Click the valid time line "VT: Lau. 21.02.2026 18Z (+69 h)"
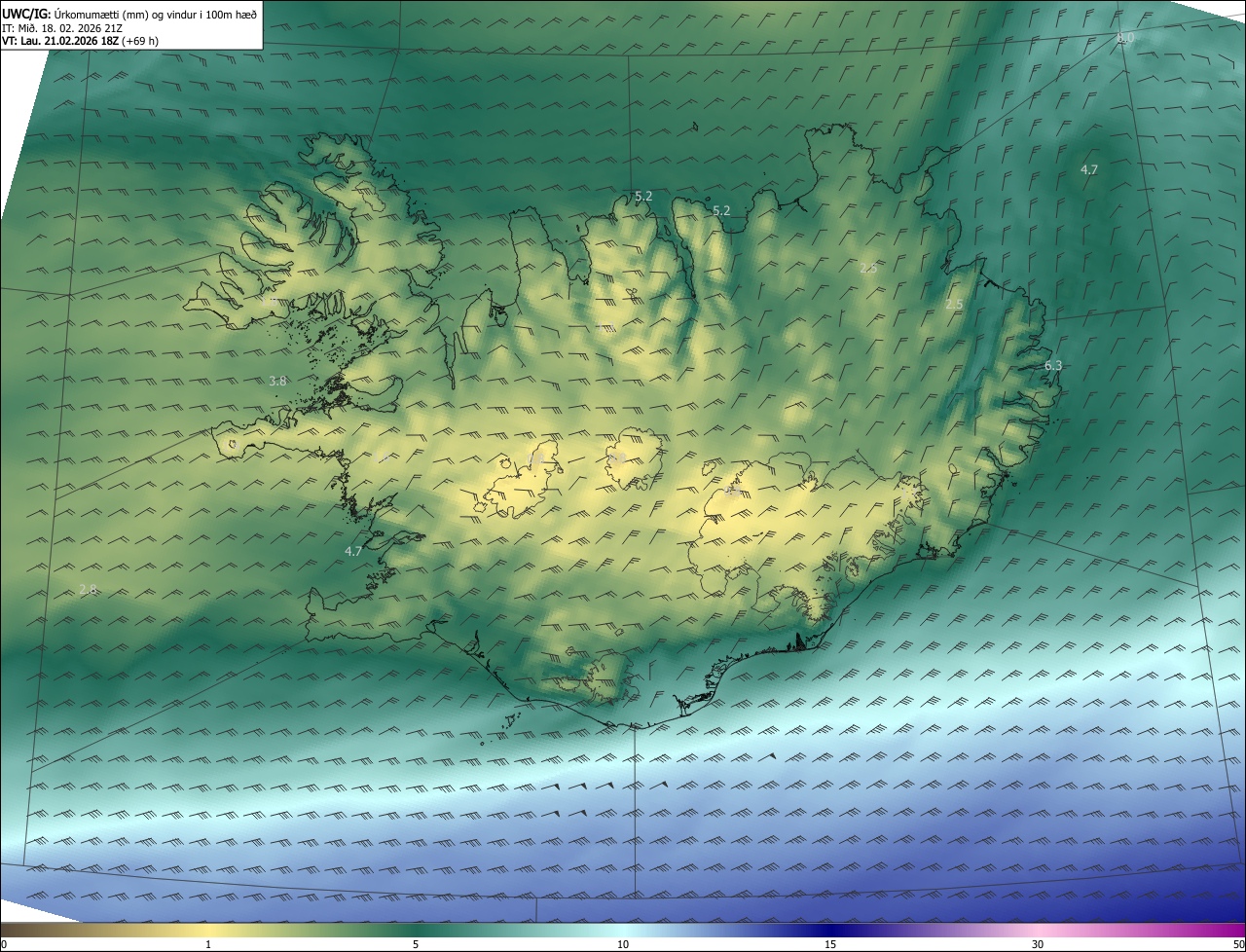1246x952 pixels. [80, 41]
